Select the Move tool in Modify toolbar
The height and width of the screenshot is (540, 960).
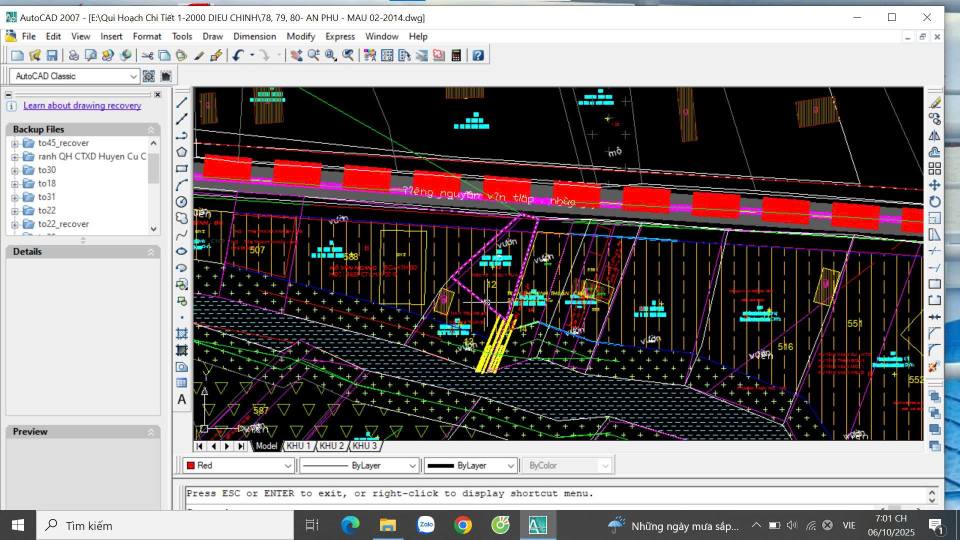(x=935, y=185)
